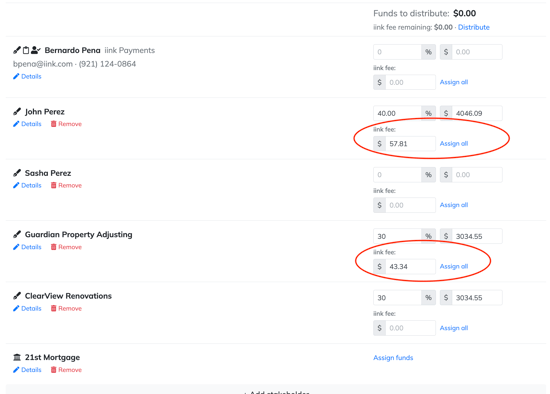
Task: Click the ClearView Renovations name
Action: pos(68,296)
